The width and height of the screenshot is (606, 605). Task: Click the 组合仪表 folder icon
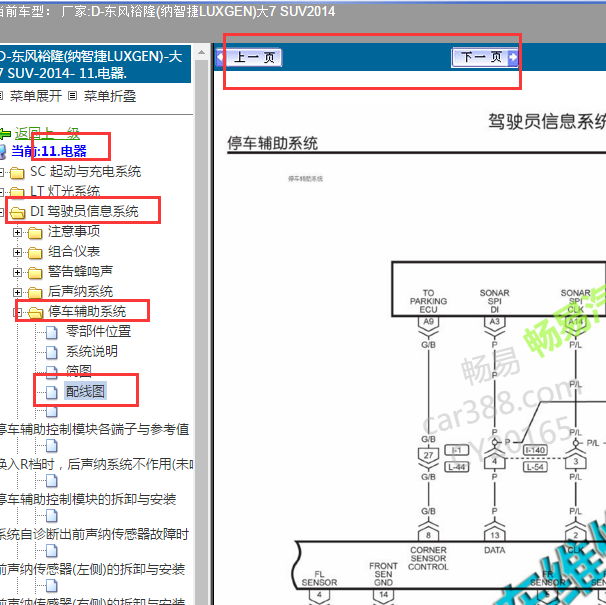click(35, 253)
